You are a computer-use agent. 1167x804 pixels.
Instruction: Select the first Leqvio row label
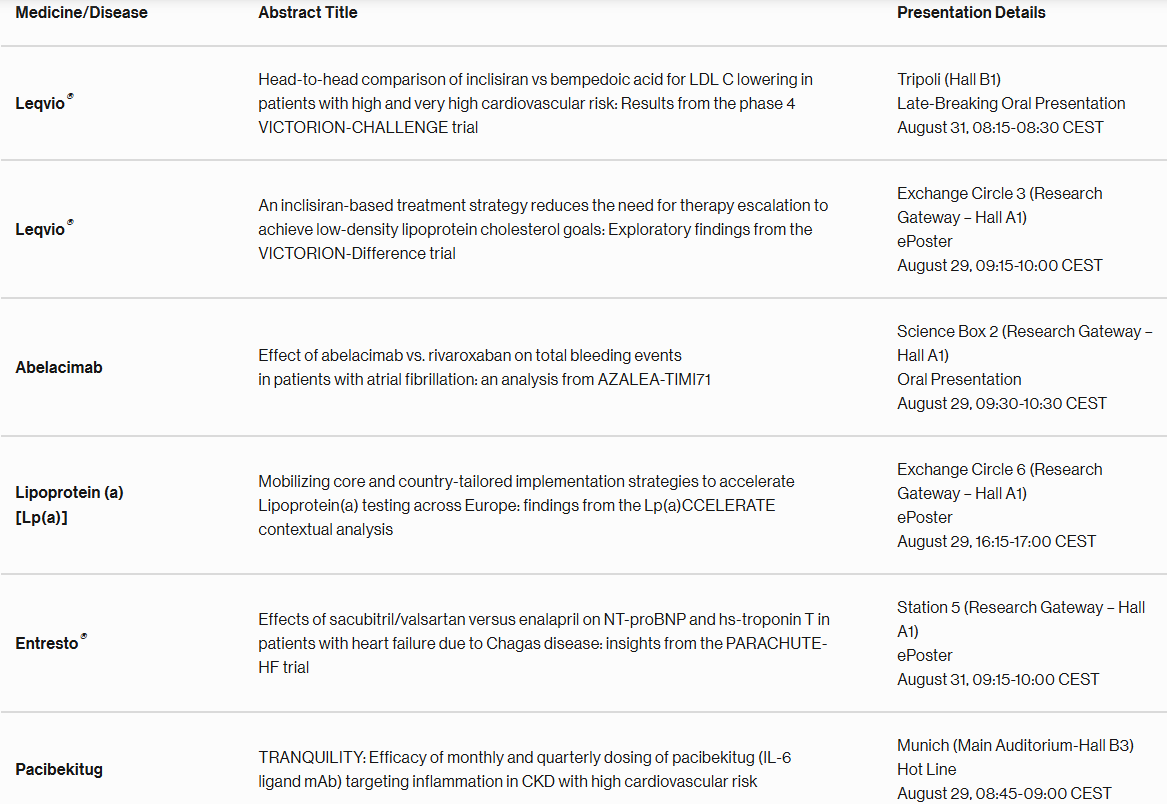44,103
